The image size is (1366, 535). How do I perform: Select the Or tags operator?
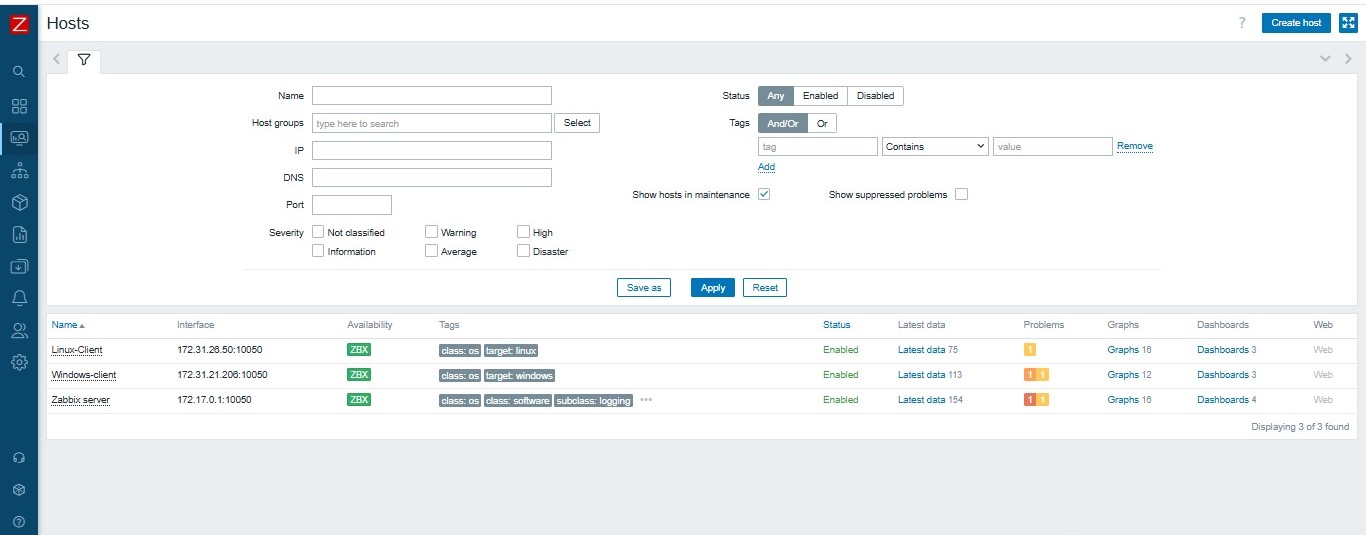[822, 124]
